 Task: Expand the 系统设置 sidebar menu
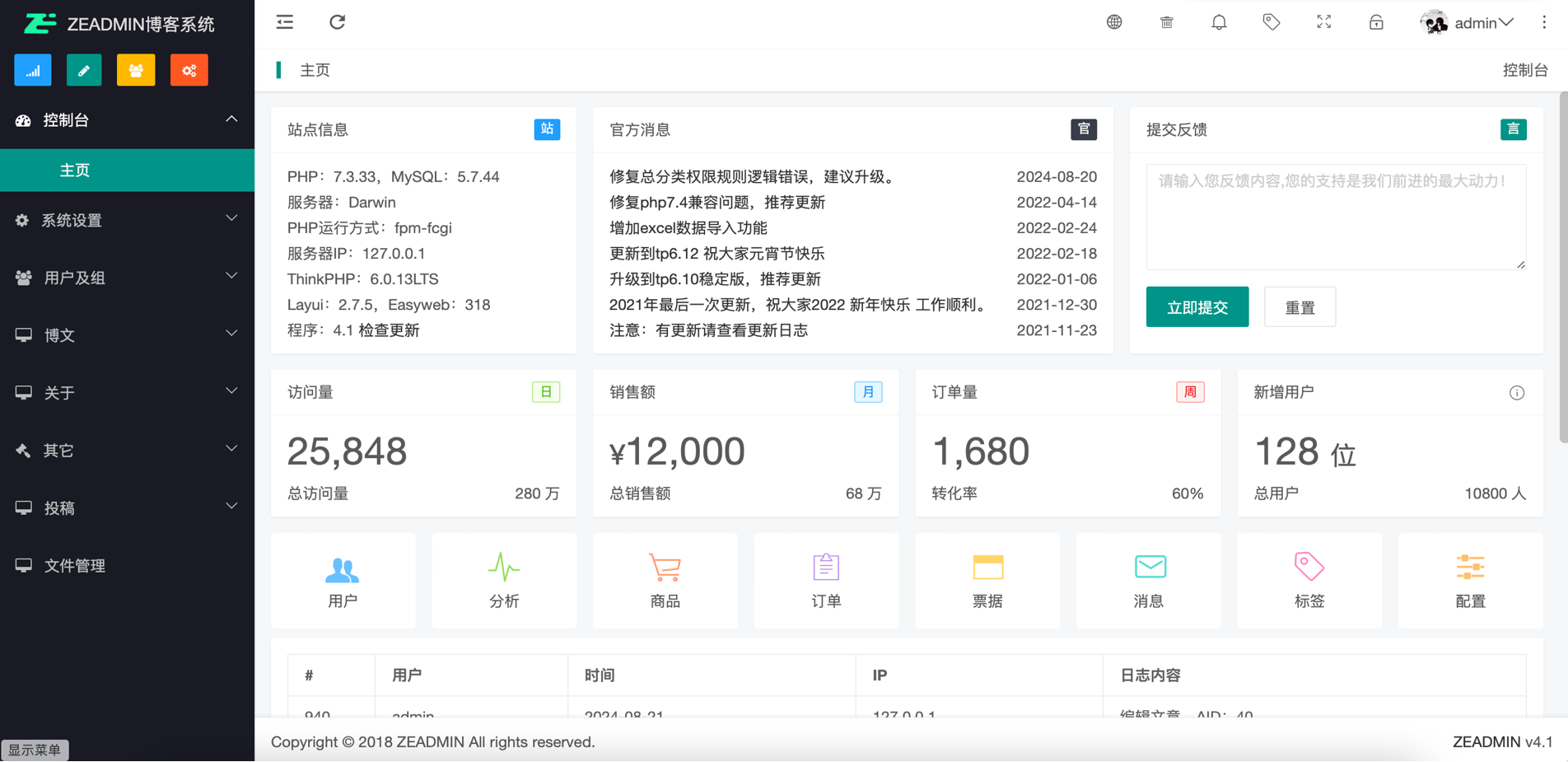pos(127,220)
